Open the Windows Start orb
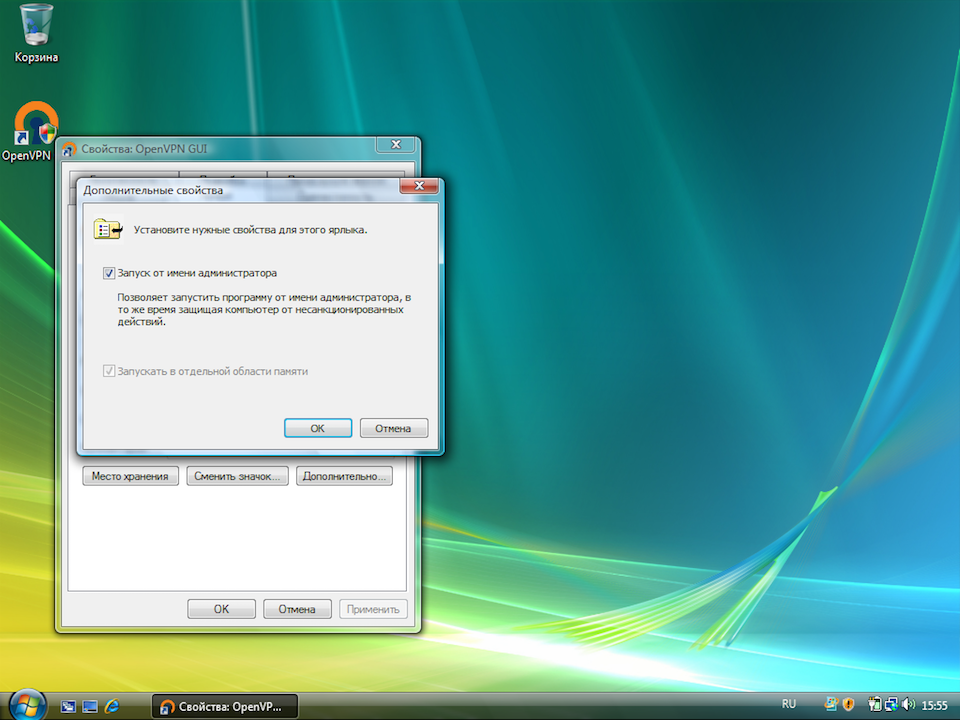 (x=27, y=705)
